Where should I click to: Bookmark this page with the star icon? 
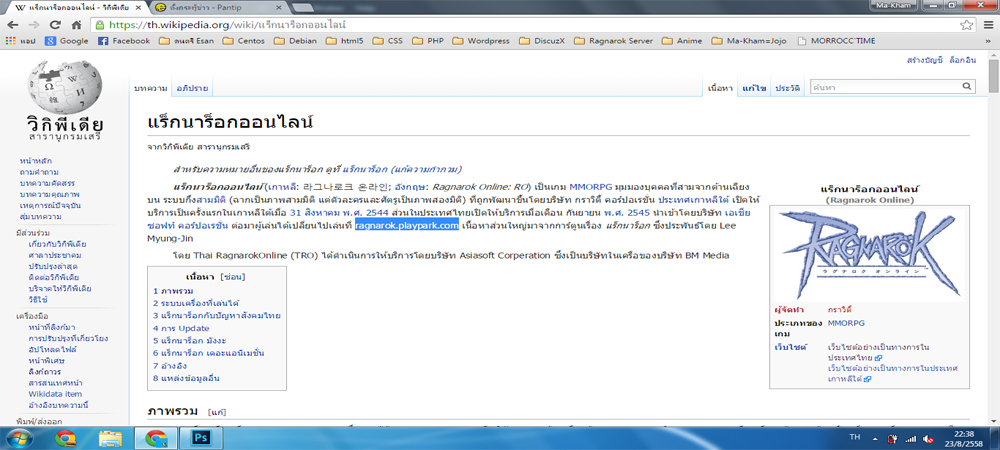tap(966, 25)
